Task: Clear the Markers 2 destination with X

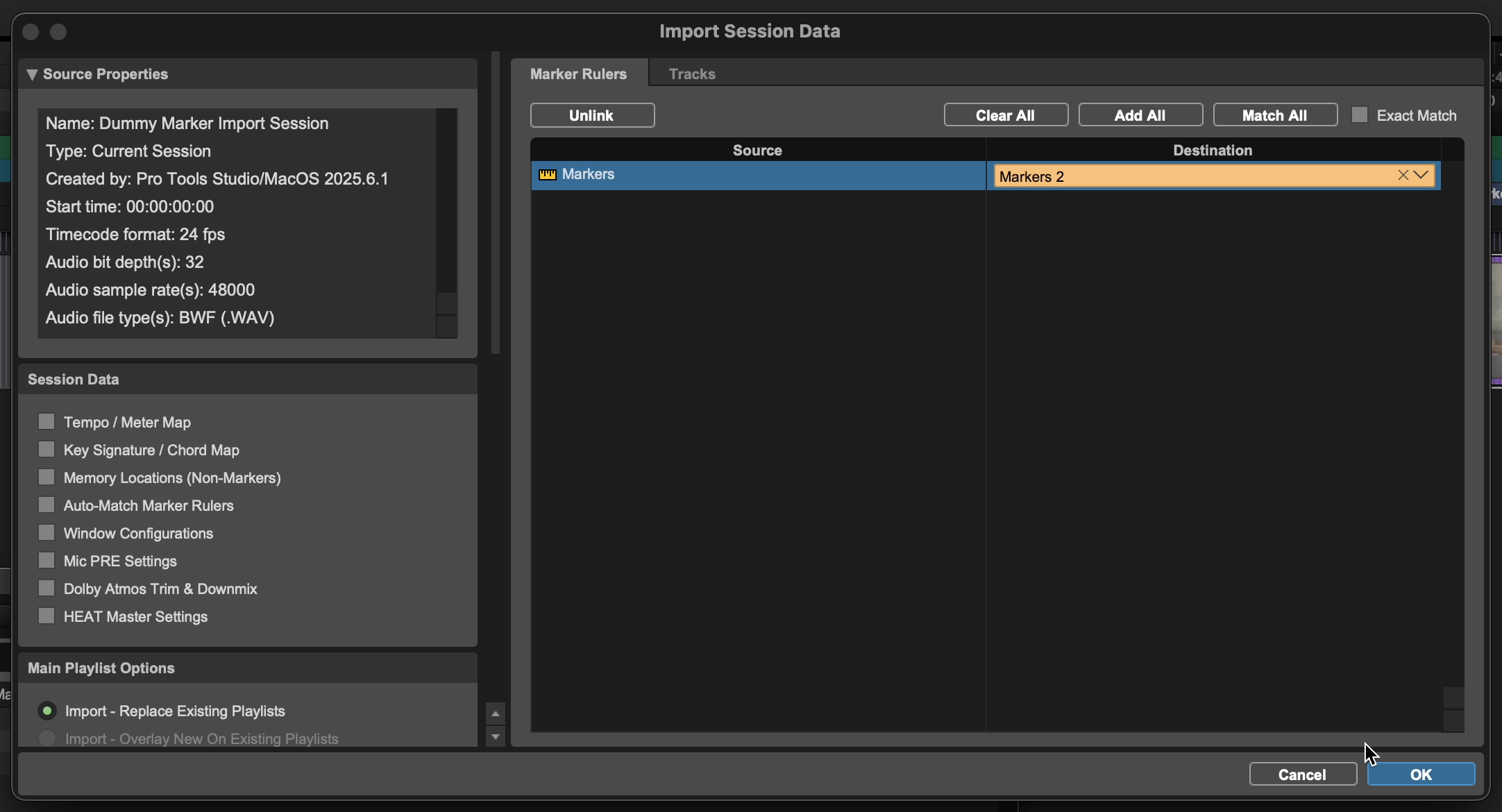Action: coord(1403,176)
